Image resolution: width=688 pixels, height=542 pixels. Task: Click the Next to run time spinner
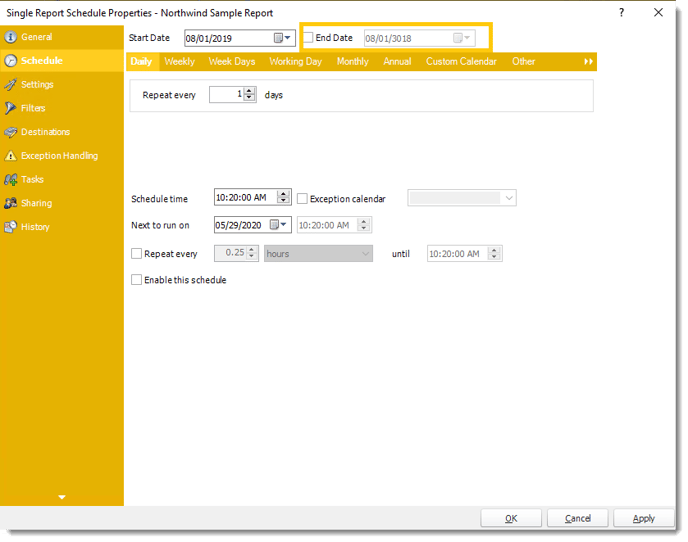click(x=364, y=225)
